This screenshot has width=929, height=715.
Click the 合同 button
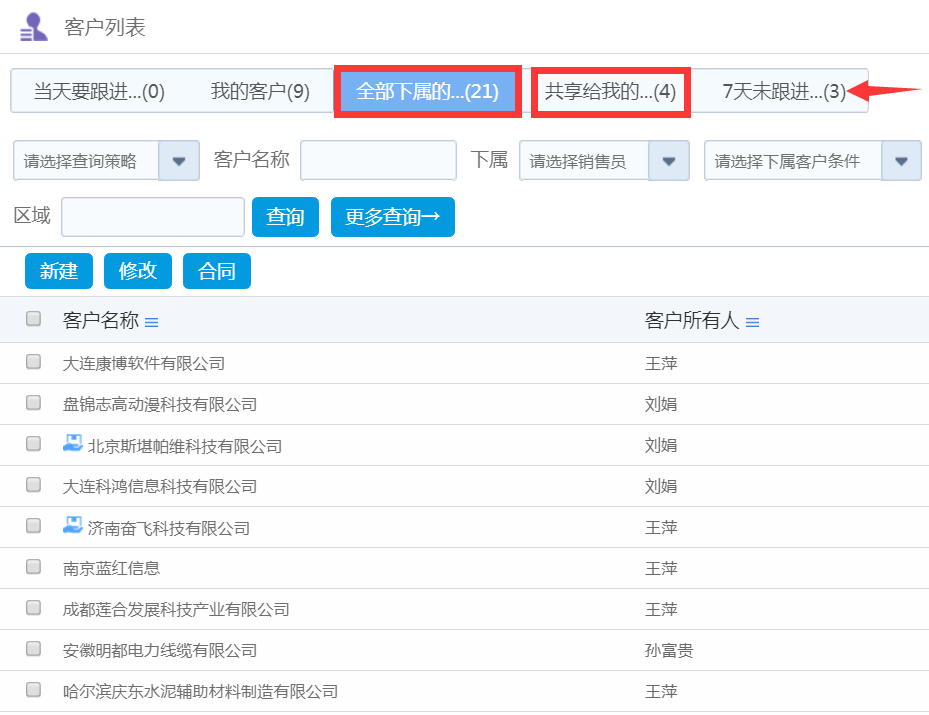(x=216, y=270)
